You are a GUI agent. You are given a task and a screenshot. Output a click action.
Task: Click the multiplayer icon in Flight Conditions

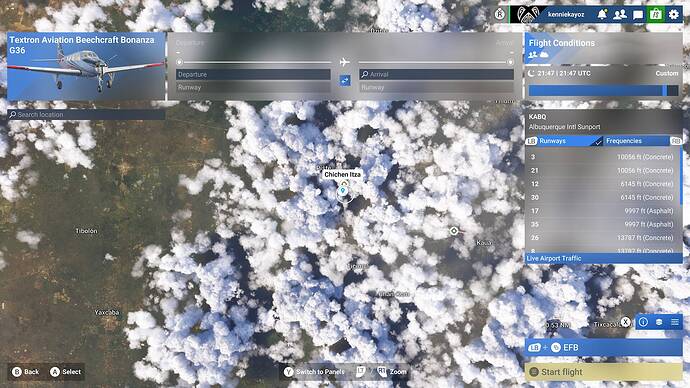point(533,55)
